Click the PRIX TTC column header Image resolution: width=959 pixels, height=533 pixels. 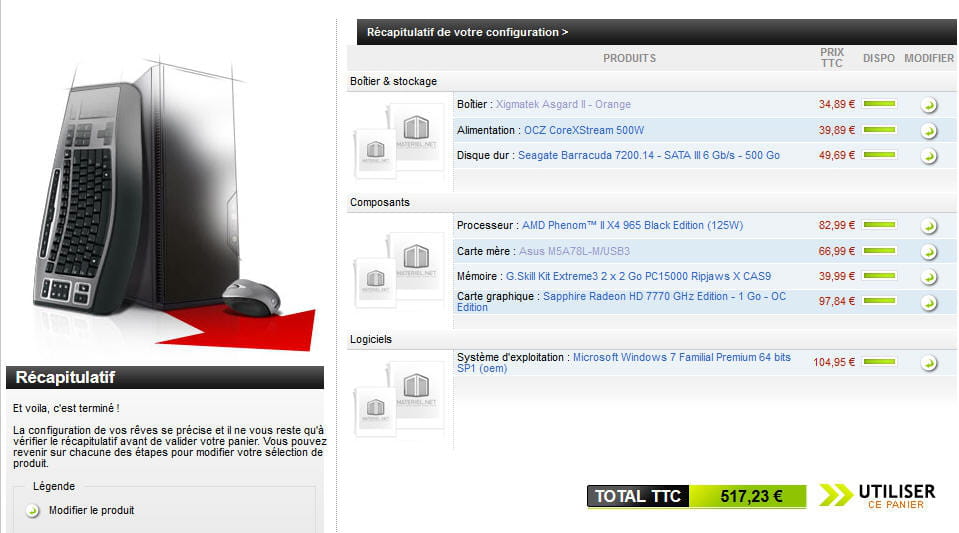832,58
